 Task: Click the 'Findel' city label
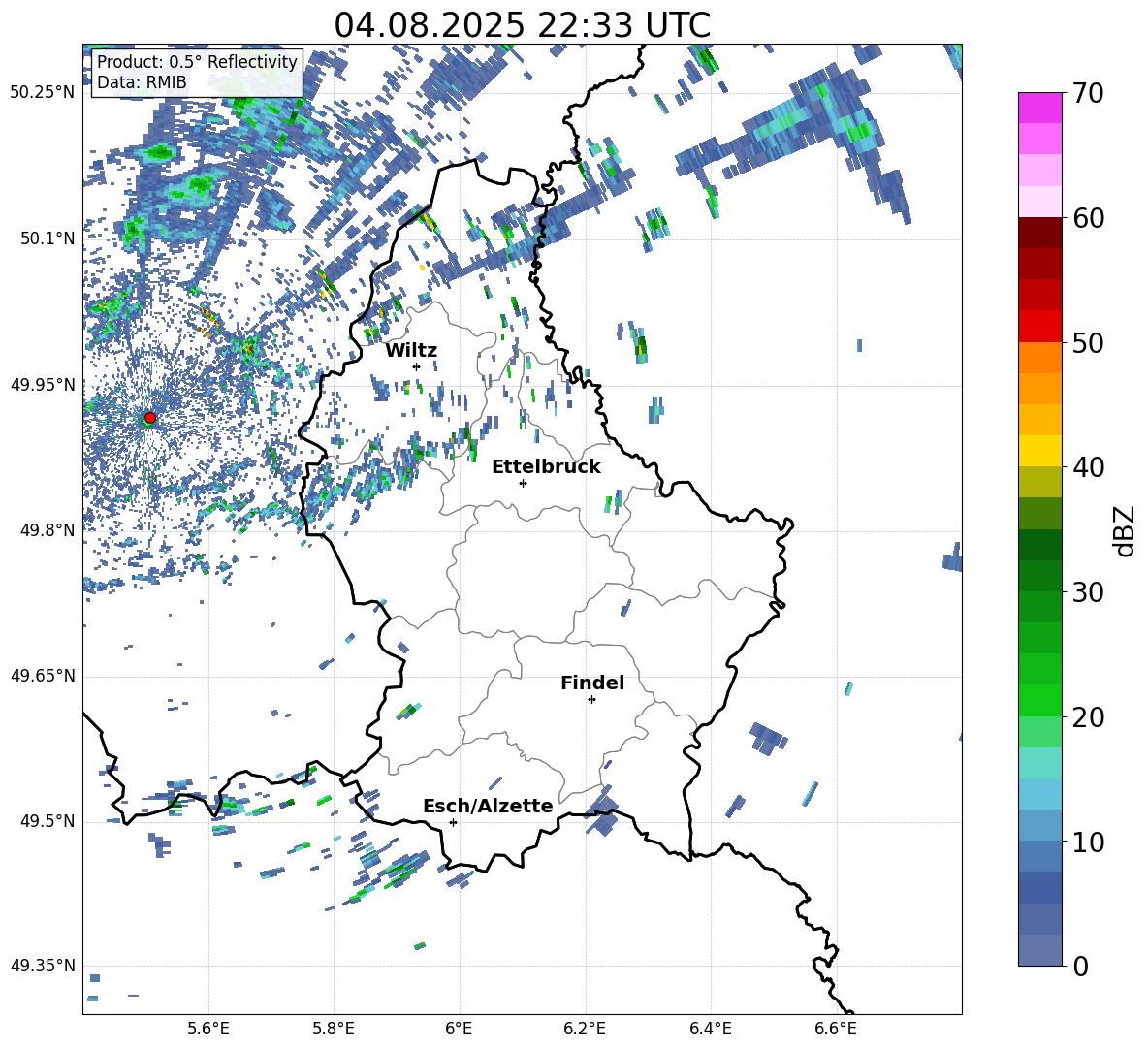(x=592, y=683)
